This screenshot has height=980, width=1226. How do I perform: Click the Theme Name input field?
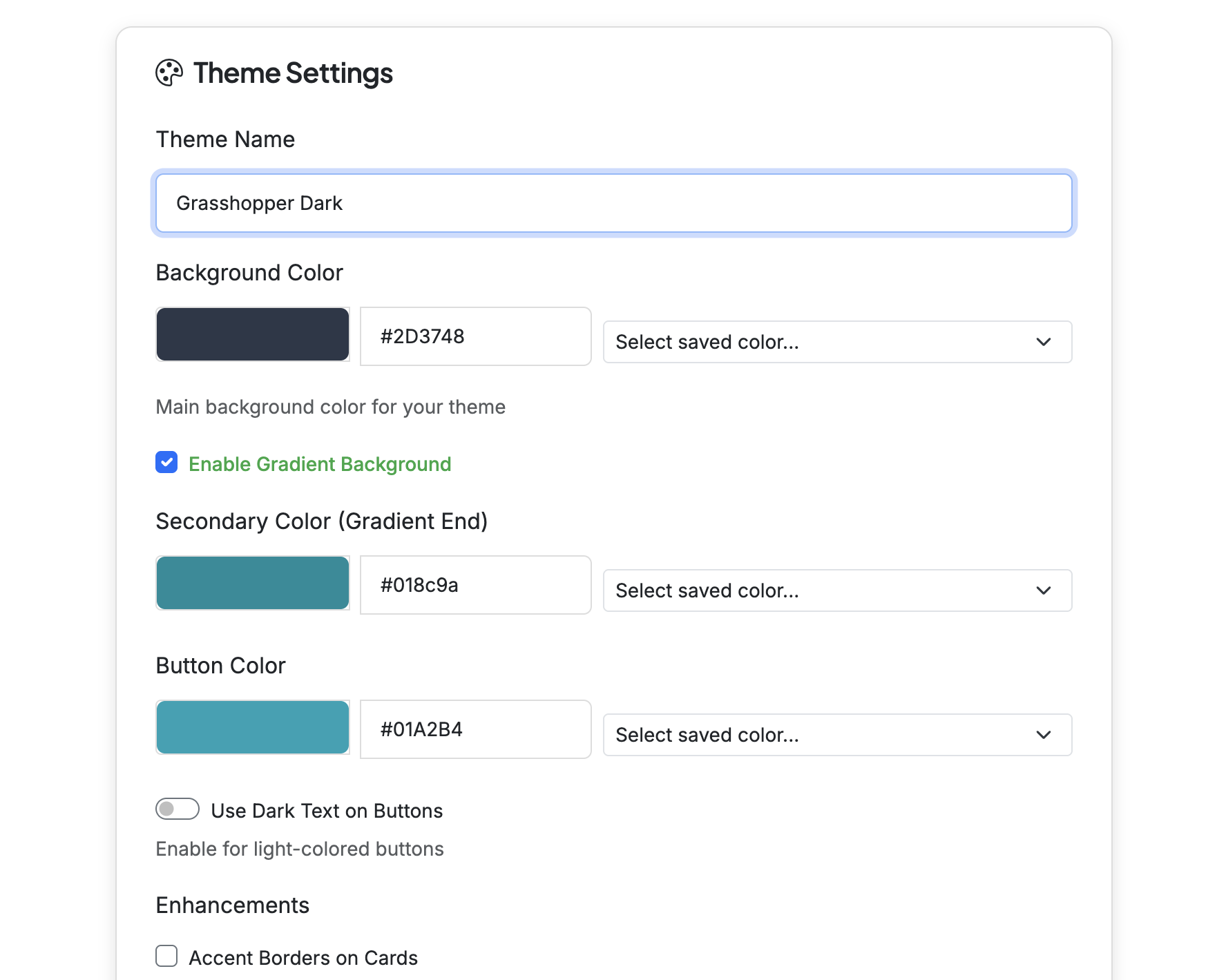coord(613,203)
